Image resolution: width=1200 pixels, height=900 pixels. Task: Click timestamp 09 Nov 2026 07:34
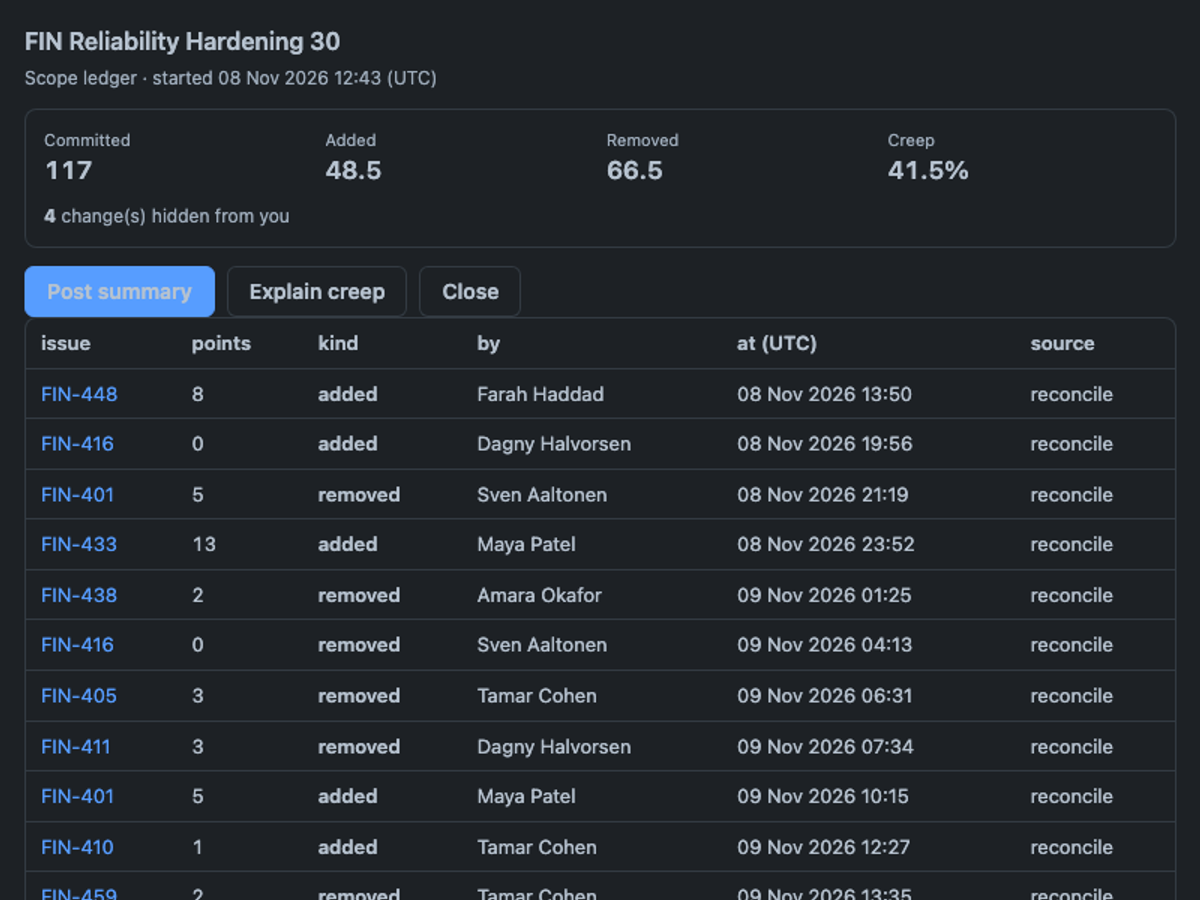[x=825, y=747]
